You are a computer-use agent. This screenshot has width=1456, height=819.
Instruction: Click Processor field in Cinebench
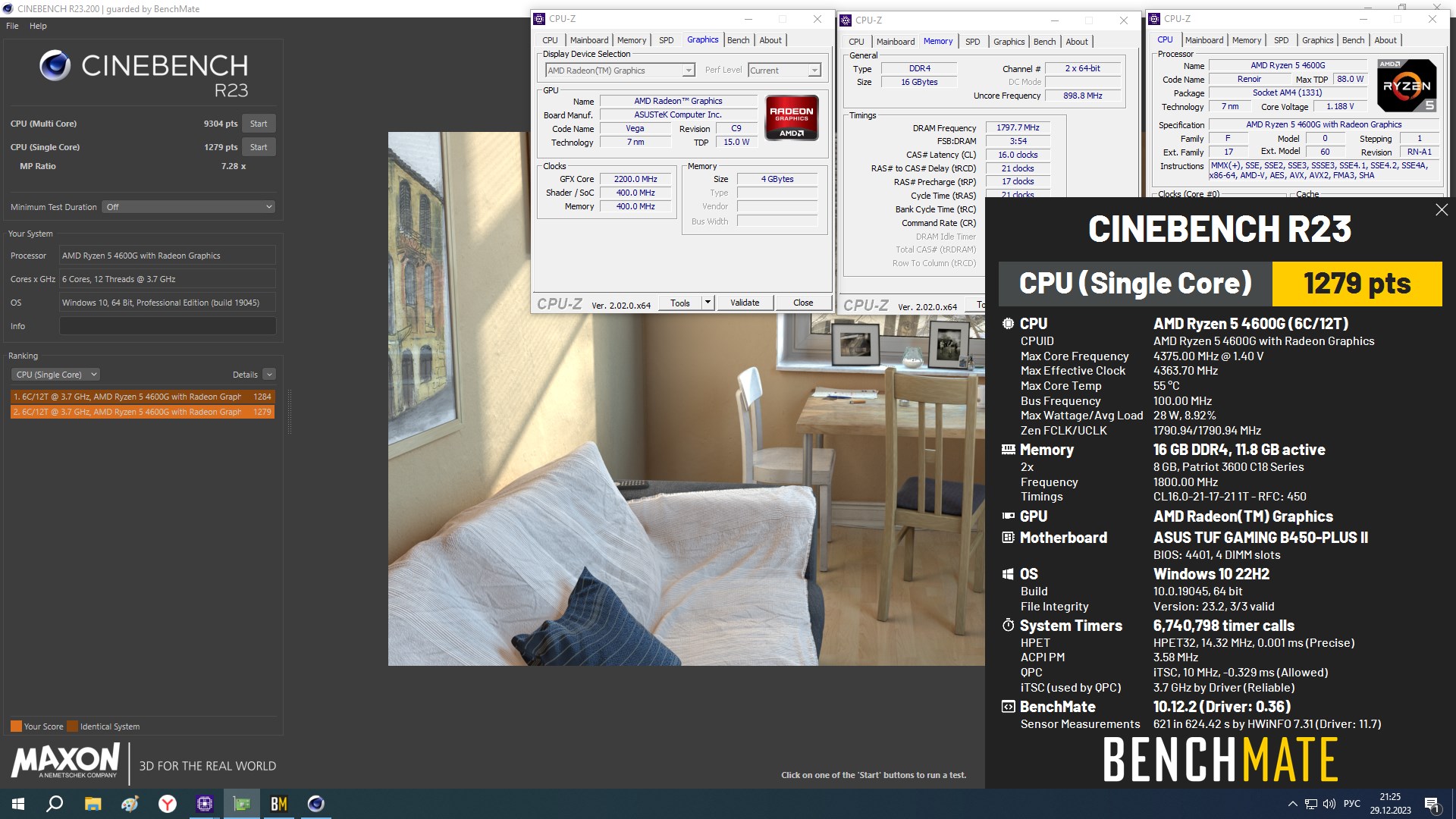point(168,256)
